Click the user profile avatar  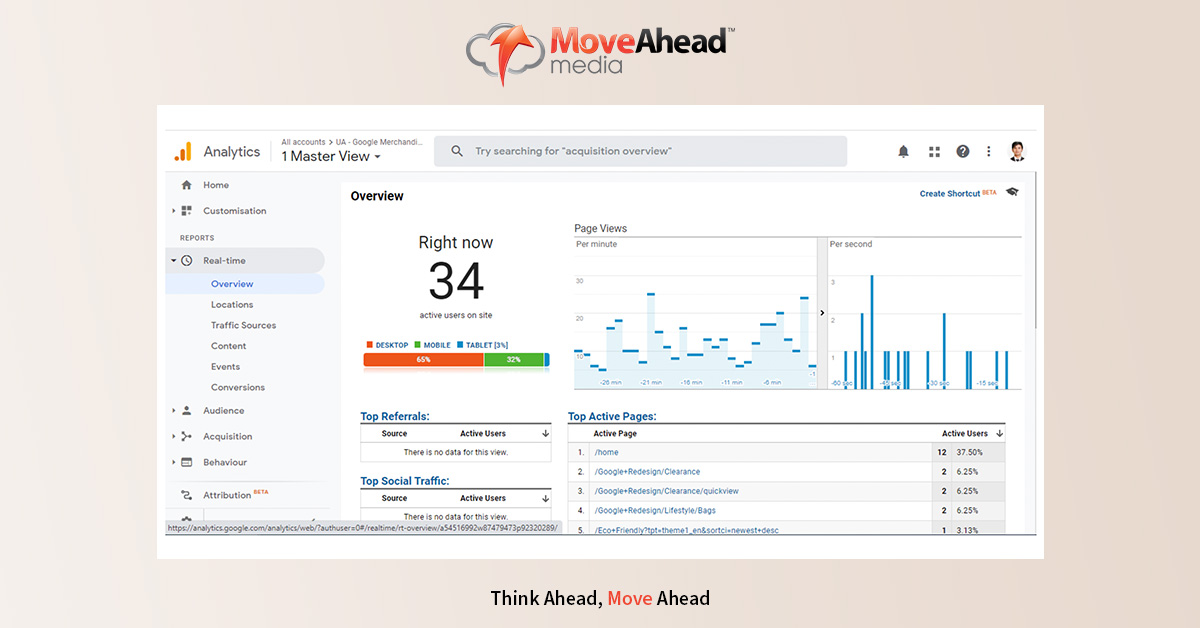pos(1017,151)
